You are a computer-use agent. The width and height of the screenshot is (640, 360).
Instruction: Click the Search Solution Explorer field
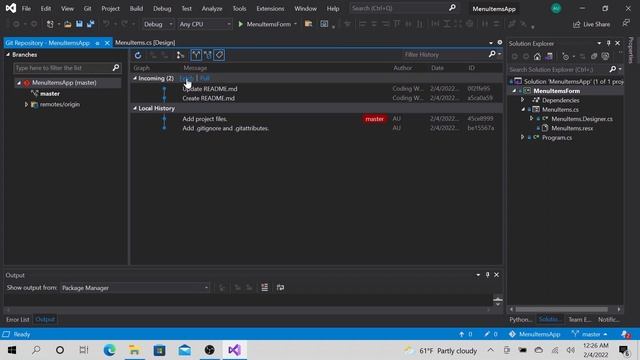[x=558, y=69]
